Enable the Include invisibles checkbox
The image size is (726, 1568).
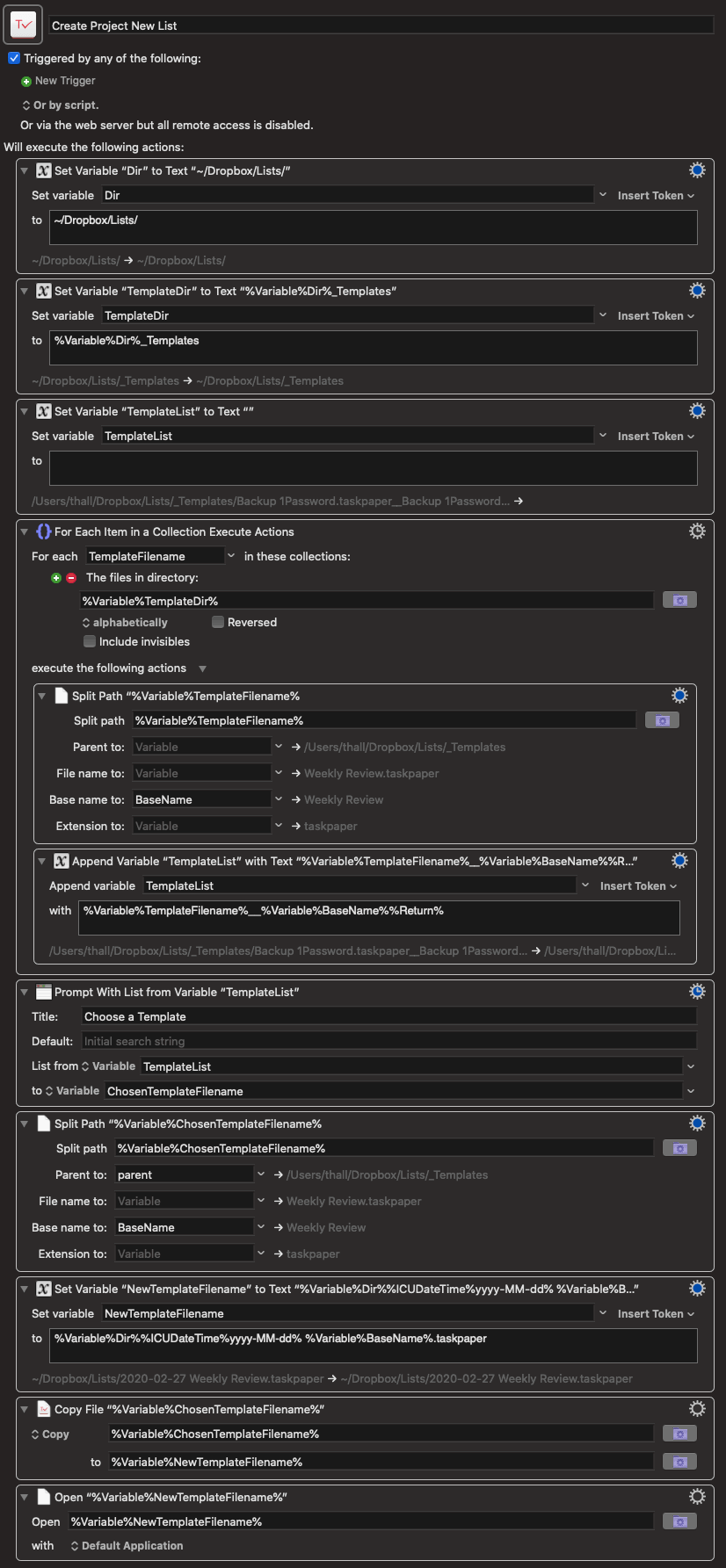coord(90,641)
